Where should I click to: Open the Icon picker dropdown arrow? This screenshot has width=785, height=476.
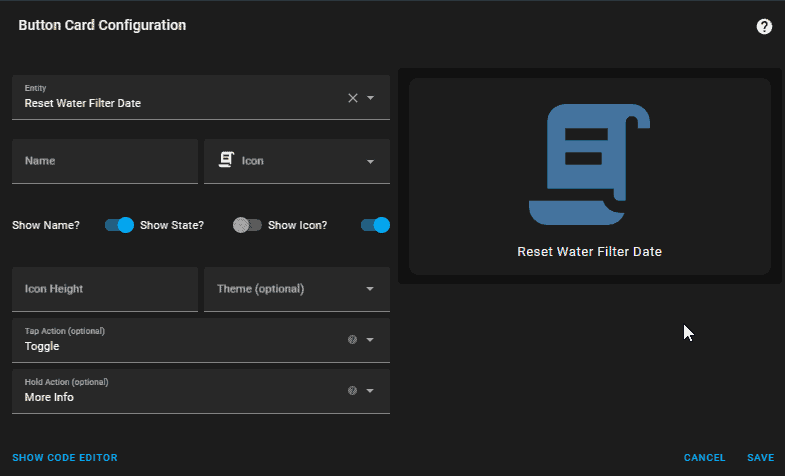[x=370, y=161]
